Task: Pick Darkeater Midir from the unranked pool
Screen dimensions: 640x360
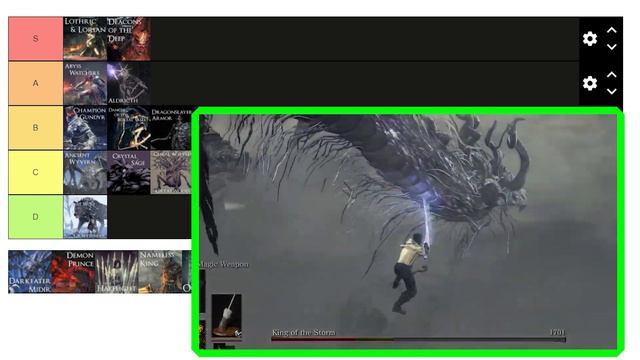Action: [x=30, y=272]
